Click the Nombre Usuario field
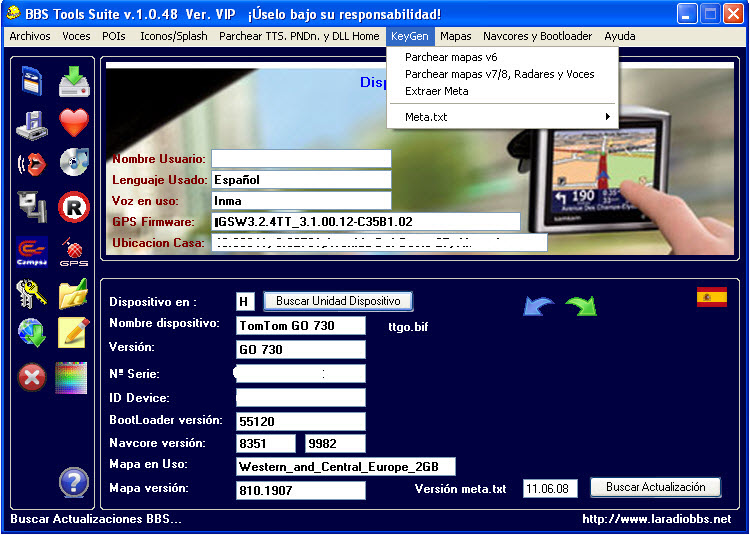750x535 pixels. click(301, 159)
